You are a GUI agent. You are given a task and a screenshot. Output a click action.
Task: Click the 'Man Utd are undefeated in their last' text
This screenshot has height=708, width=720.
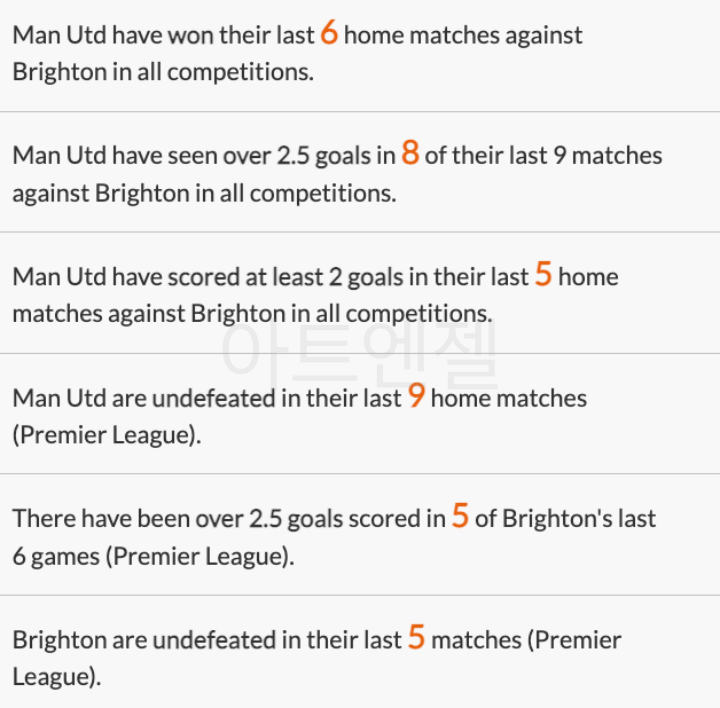click(x=206, y=398)
